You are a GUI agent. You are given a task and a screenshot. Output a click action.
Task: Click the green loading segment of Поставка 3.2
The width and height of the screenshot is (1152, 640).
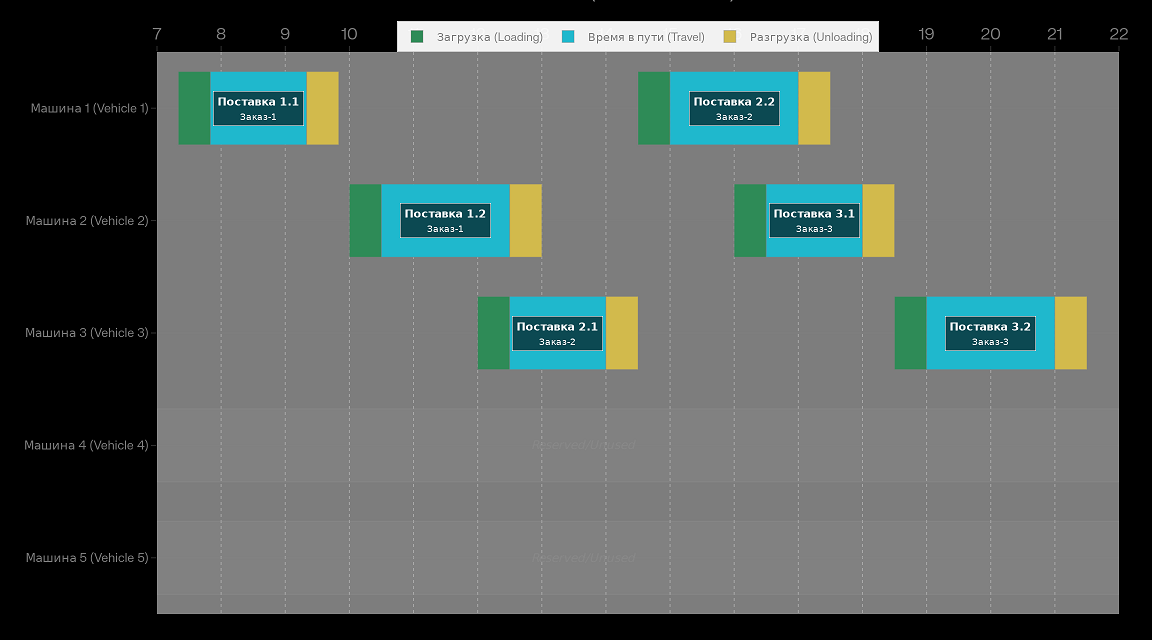(910, 333)
